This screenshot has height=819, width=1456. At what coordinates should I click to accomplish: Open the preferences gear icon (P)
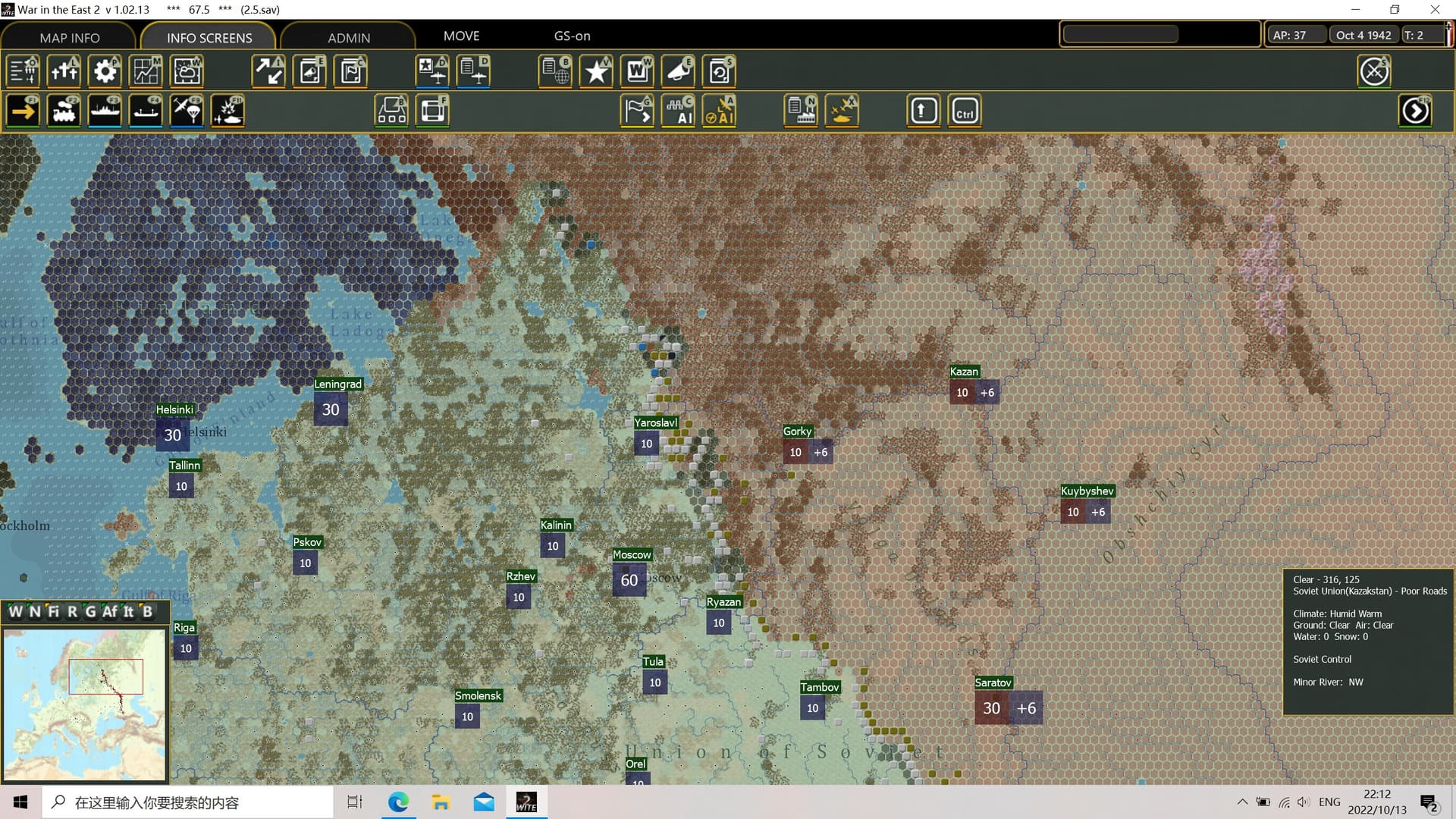pos(105,71)
